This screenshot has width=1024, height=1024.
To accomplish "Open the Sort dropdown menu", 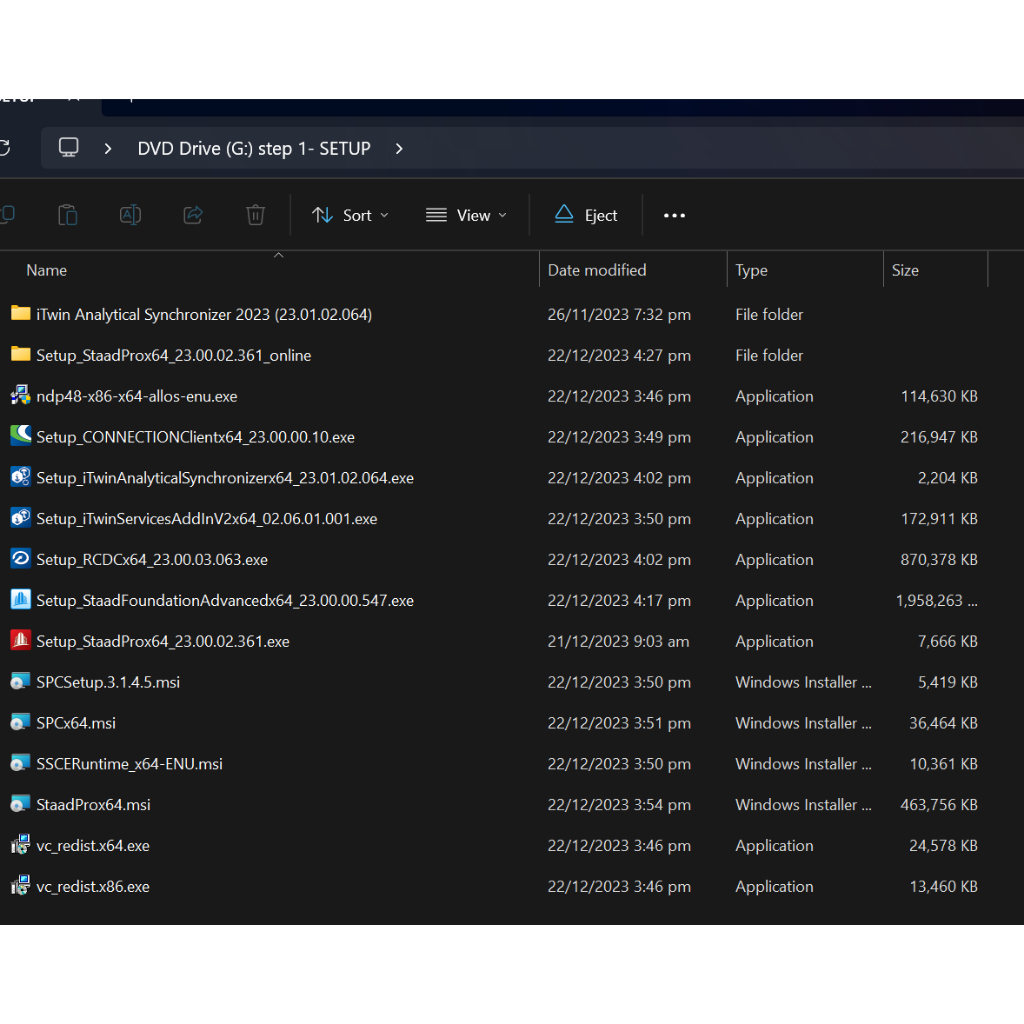I will pos(350,215).
